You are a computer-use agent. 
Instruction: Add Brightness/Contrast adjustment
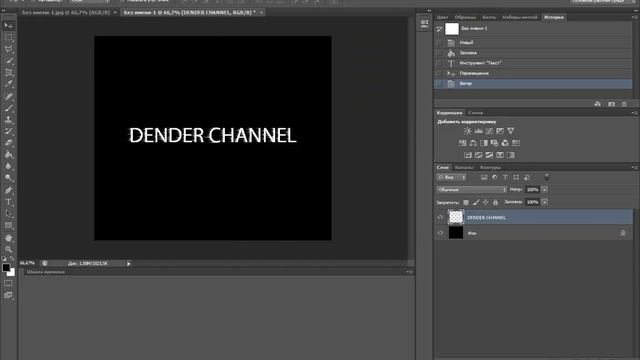coord(468,131)
